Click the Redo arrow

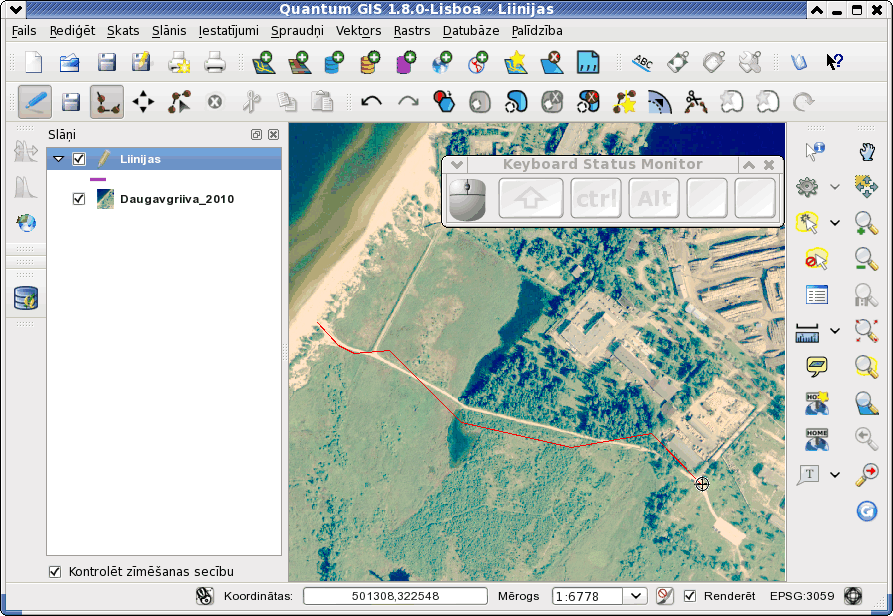(408, 102)
